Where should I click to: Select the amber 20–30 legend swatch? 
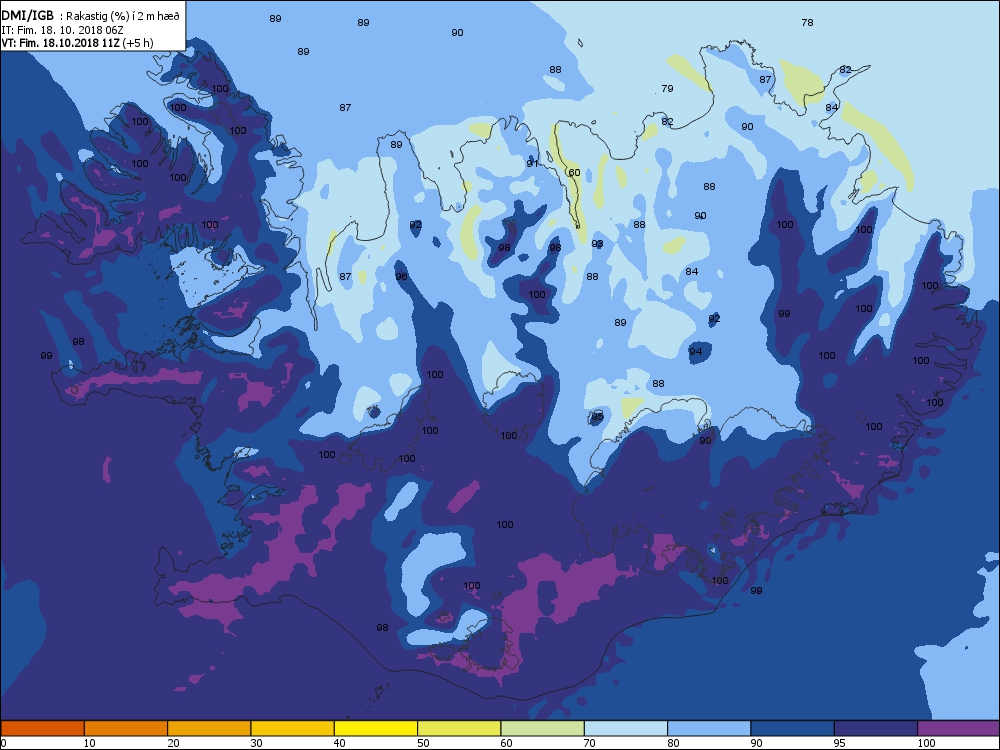209,728
